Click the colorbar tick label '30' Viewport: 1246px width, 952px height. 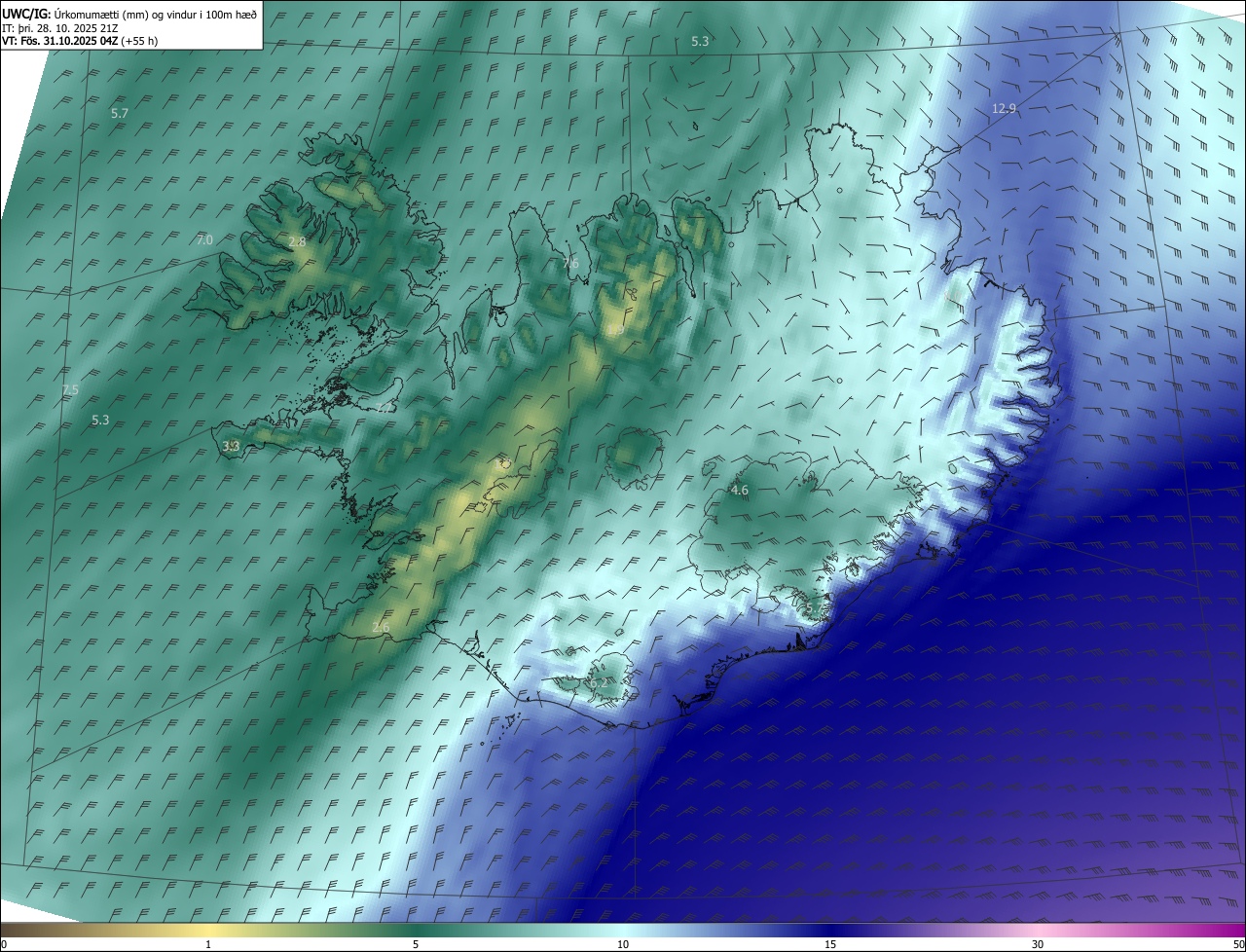click(1038, 944)
